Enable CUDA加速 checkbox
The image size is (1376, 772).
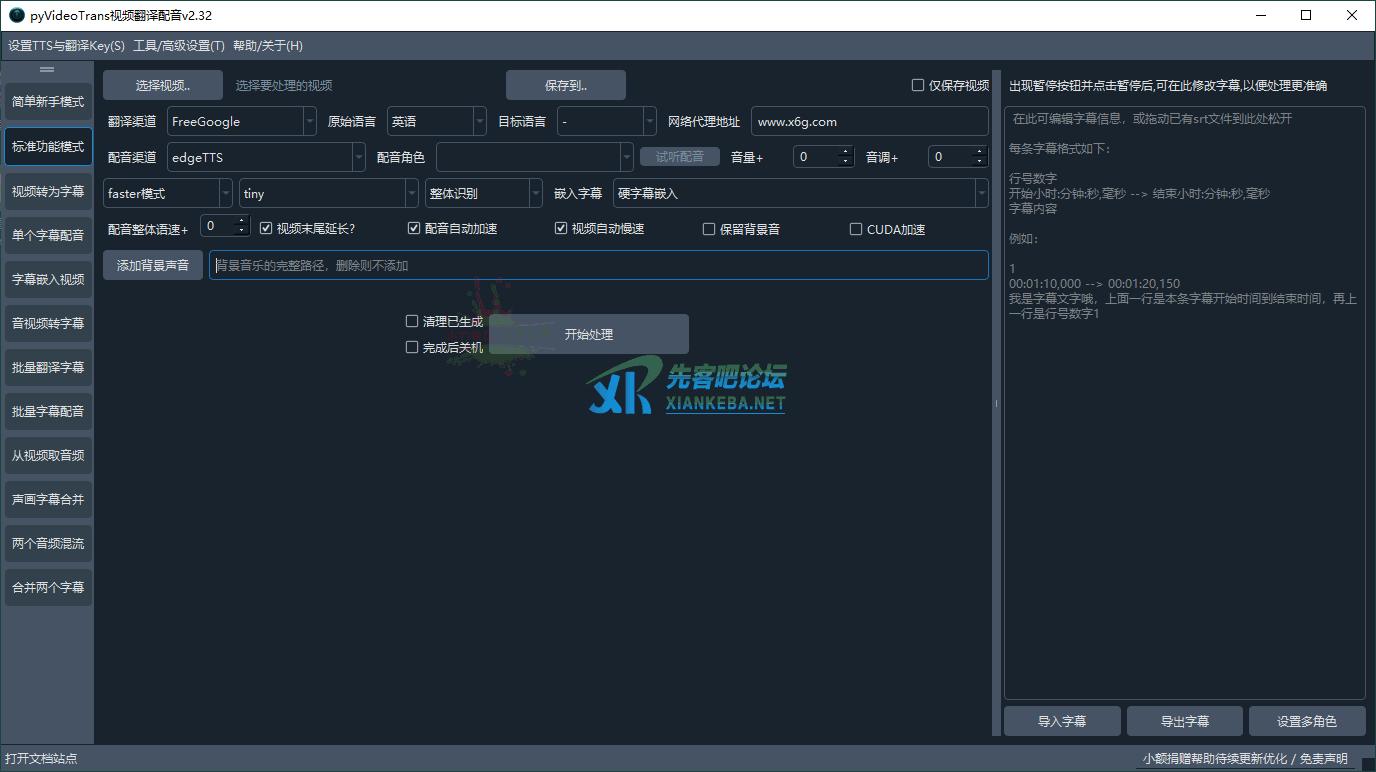click(856, 229)
